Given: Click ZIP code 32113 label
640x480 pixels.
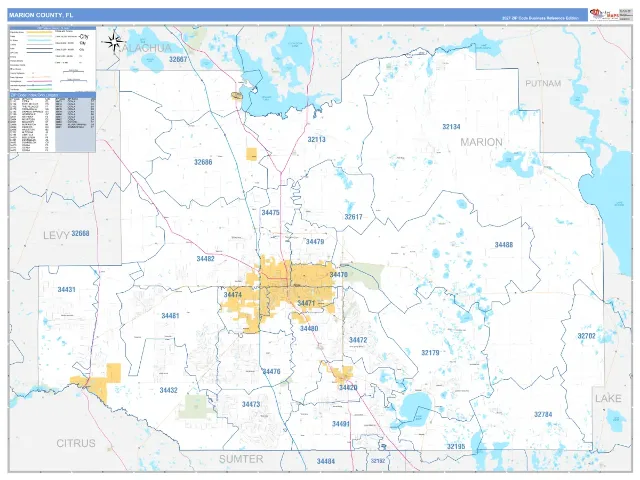Looking at the screenshot, I should click(x=316, y=140).
